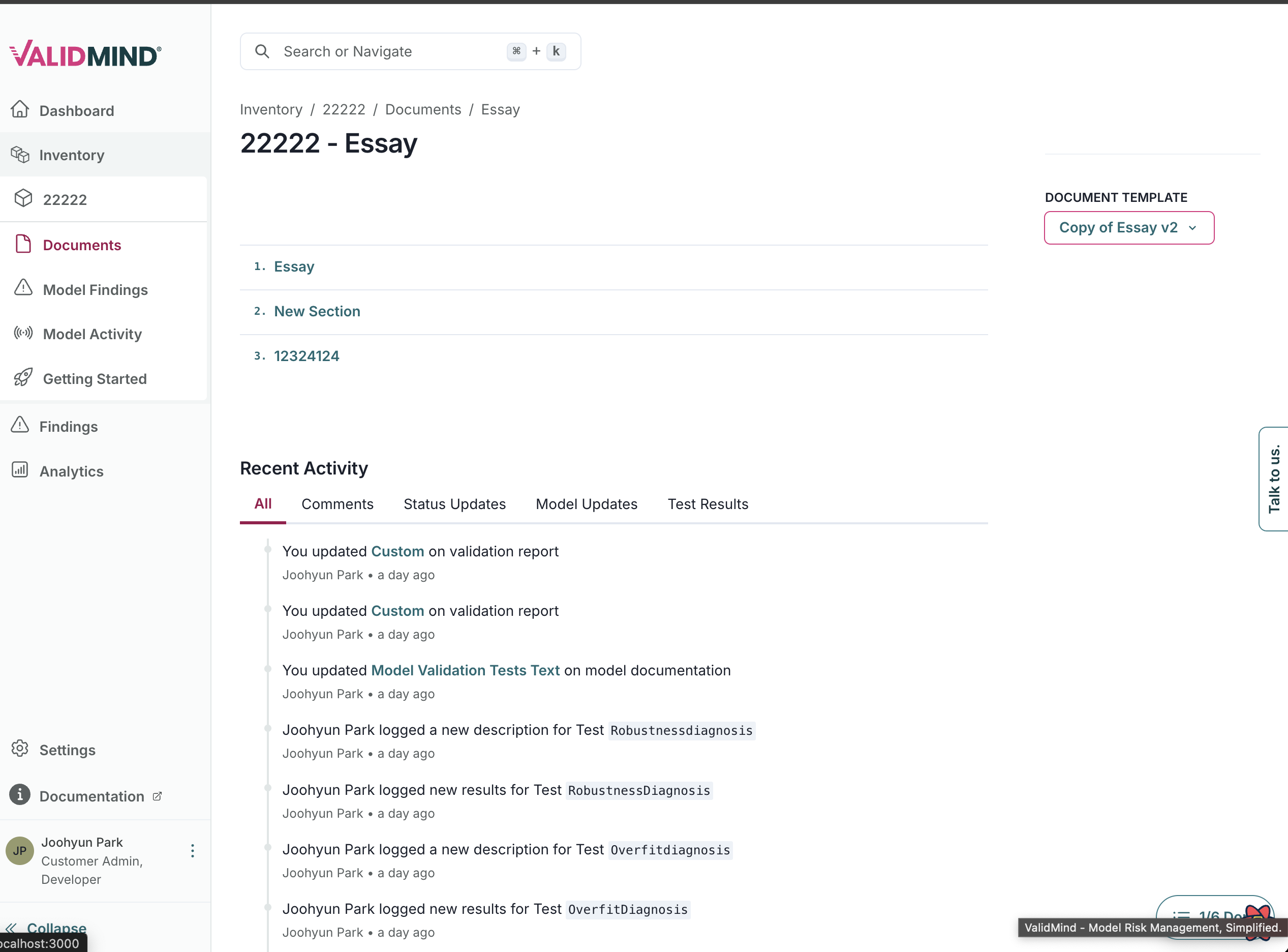1288x952 pixels.
Task: Select the Status Updates filter
Action: click(x=454, y=503)
